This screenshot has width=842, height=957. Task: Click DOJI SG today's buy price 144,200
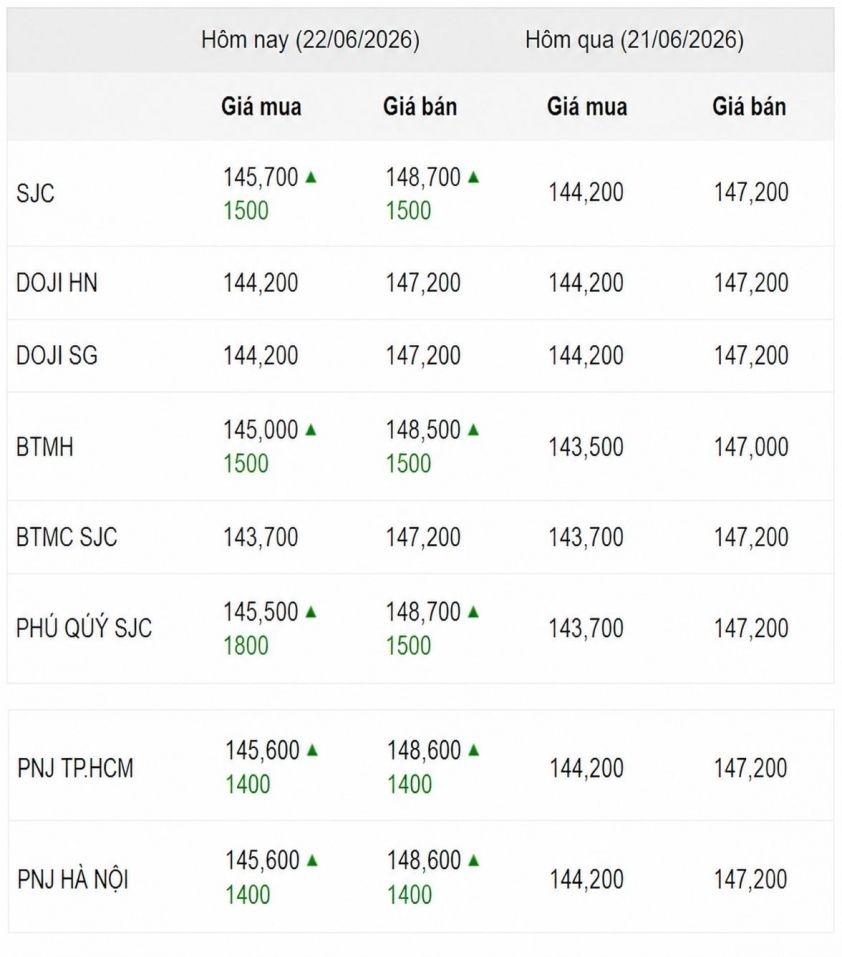click(261, 356)
